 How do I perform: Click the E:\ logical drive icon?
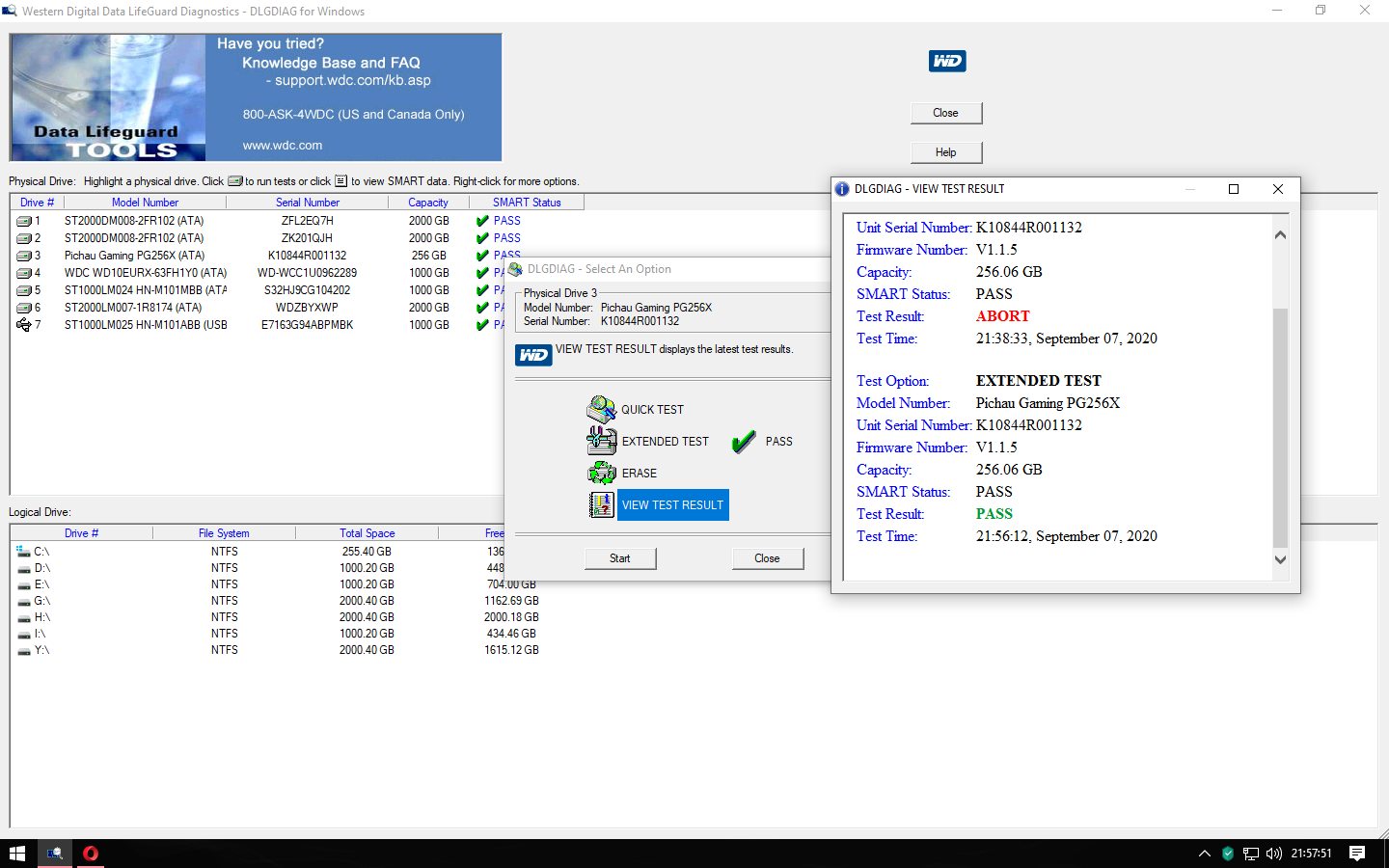[23, 584]
